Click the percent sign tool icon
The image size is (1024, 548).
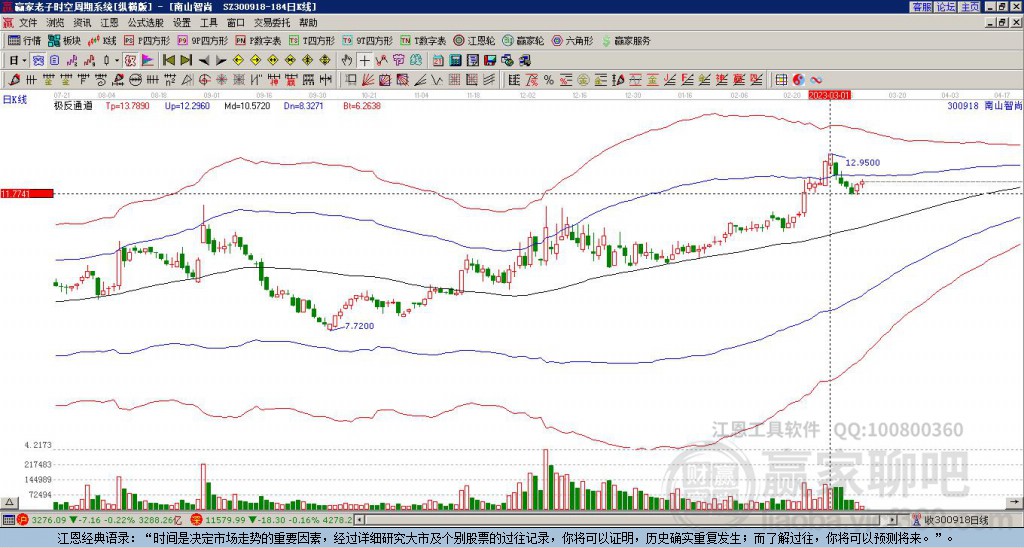pos(549,80)
